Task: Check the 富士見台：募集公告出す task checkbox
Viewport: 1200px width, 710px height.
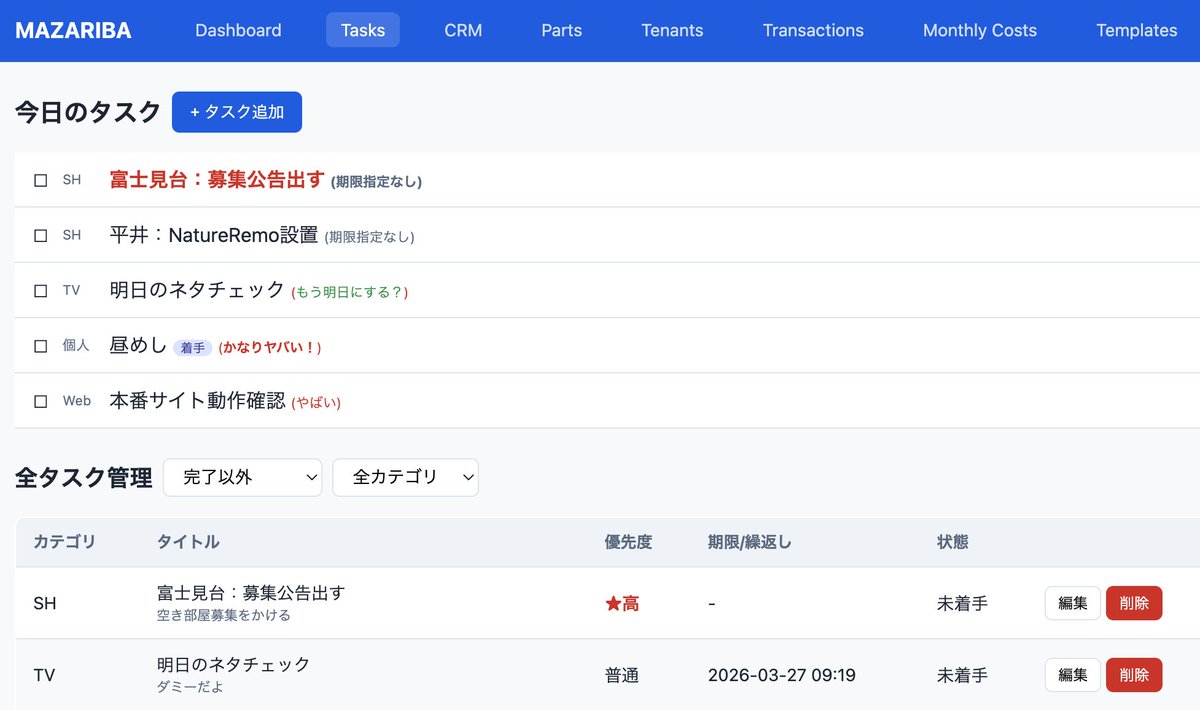Action: [x=40, y=180]
